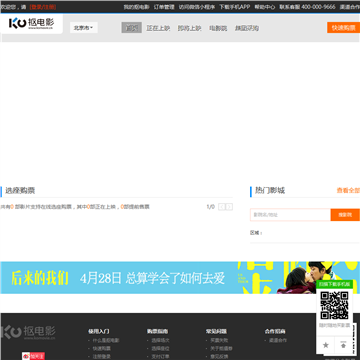Click the orange 快速购票 button
The height and width of the screenshot is (360, 360).
click(x=344, y=28)
